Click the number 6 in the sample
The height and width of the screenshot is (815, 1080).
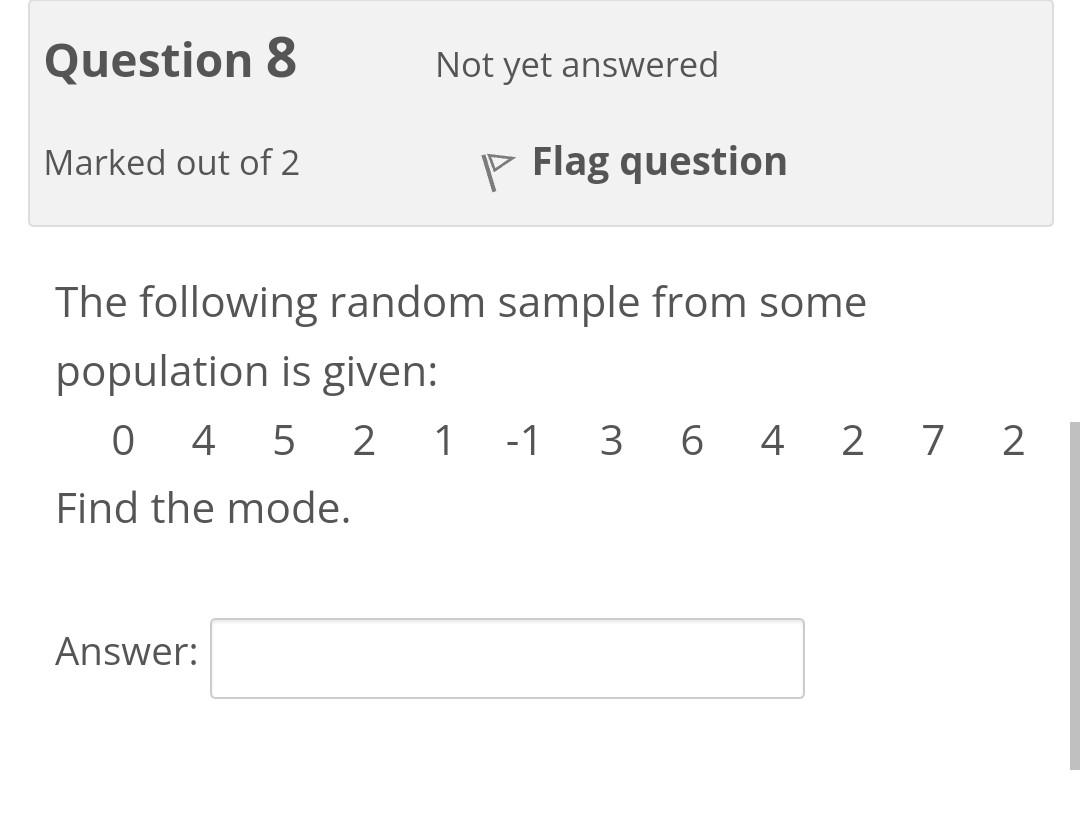point(692,439)
